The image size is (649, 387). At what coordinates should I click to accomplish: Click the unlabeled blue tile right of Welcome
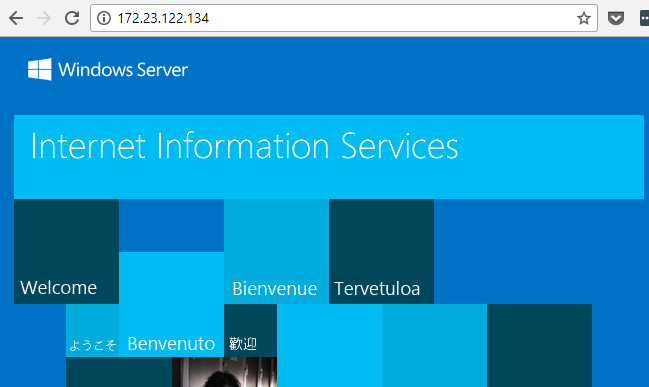click(171, 225)
